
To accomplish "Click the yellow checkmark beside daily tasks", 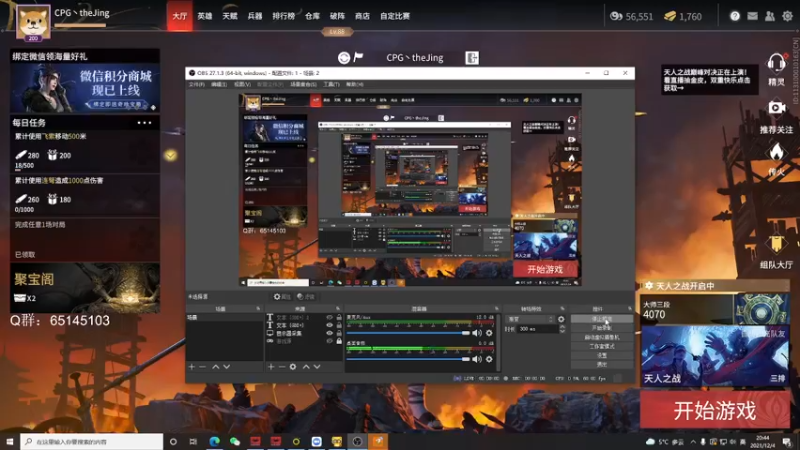I will pos(170,155).
